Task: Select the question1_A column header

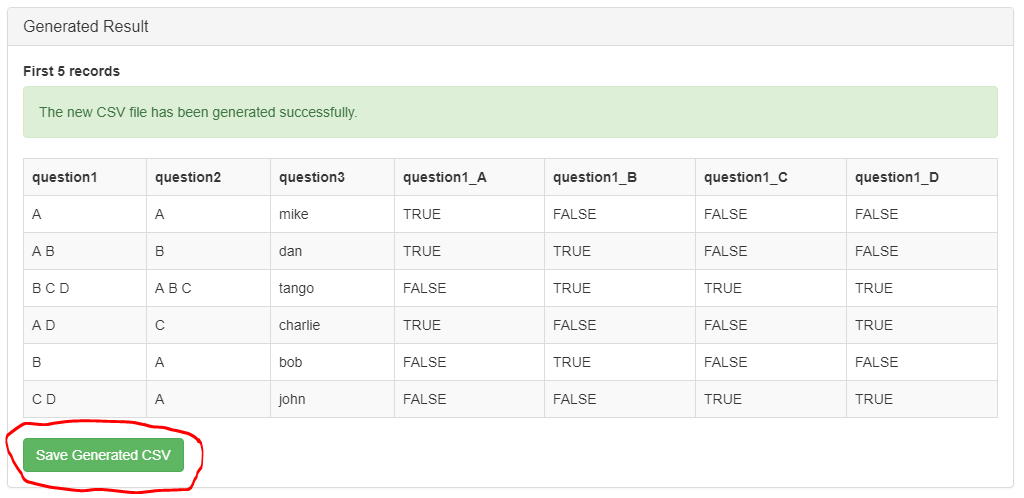Action: (x=445, y=177)
